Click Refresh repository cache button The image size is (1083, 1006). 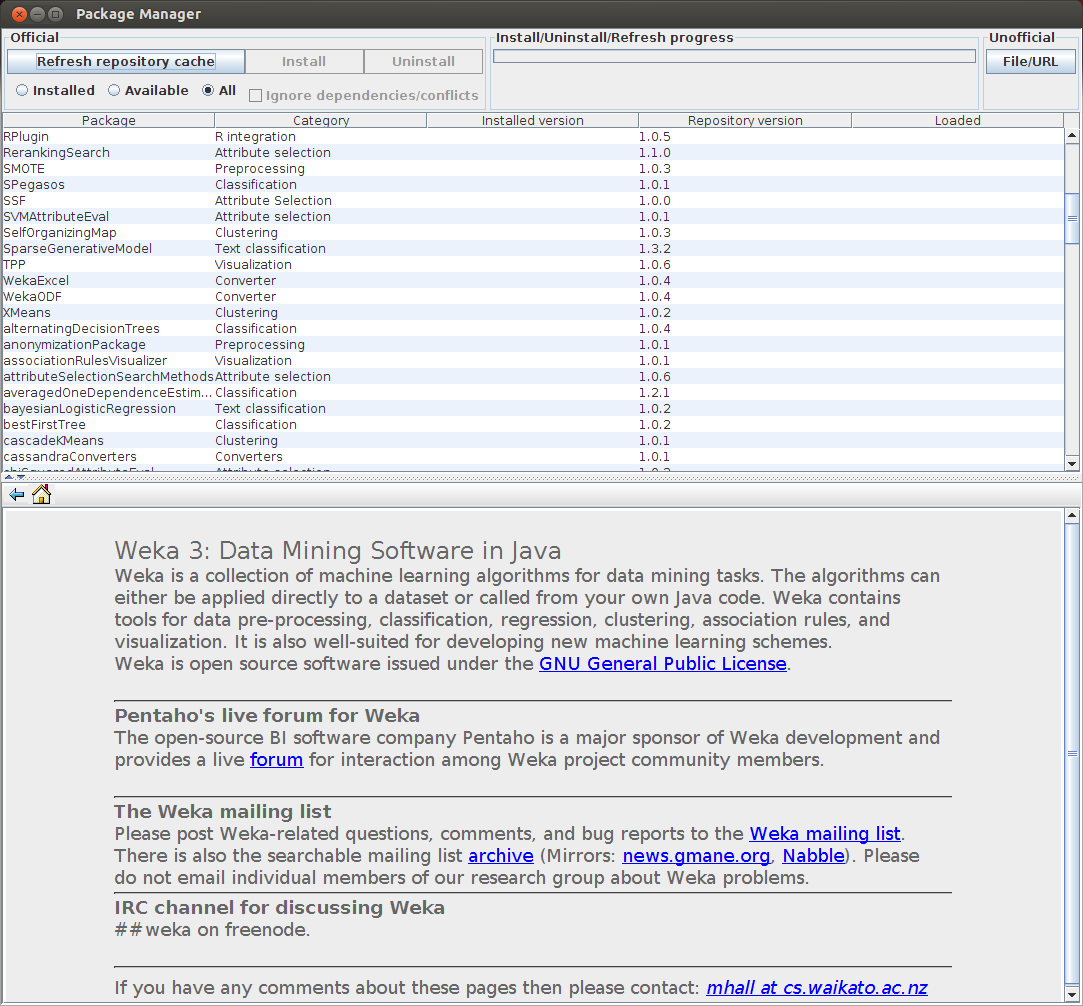point(126,61)
